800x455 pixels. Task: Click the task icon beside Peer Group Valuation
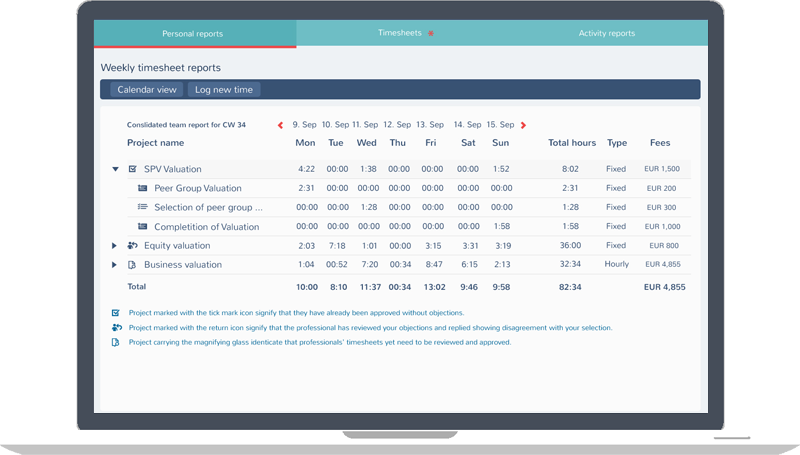143,188
